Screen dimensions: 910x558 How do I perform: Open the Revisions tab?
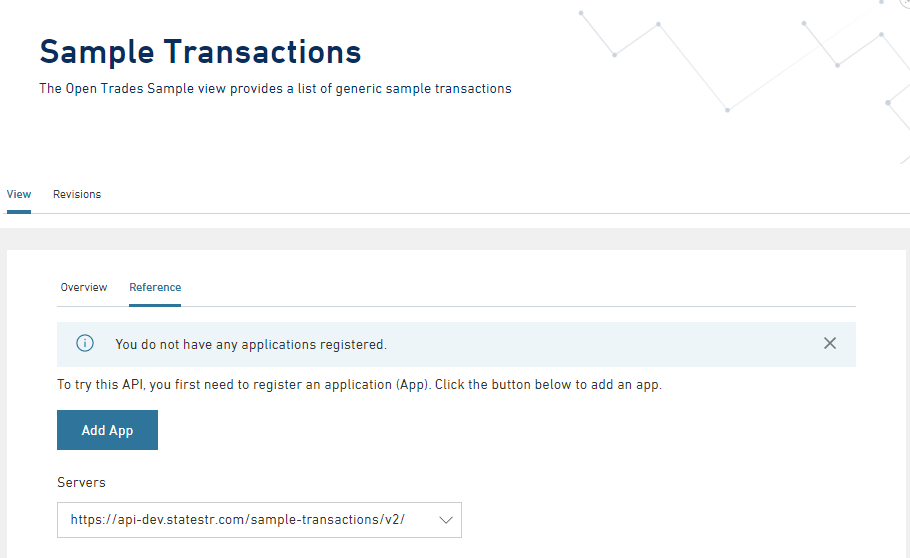[x=77, y=194]
